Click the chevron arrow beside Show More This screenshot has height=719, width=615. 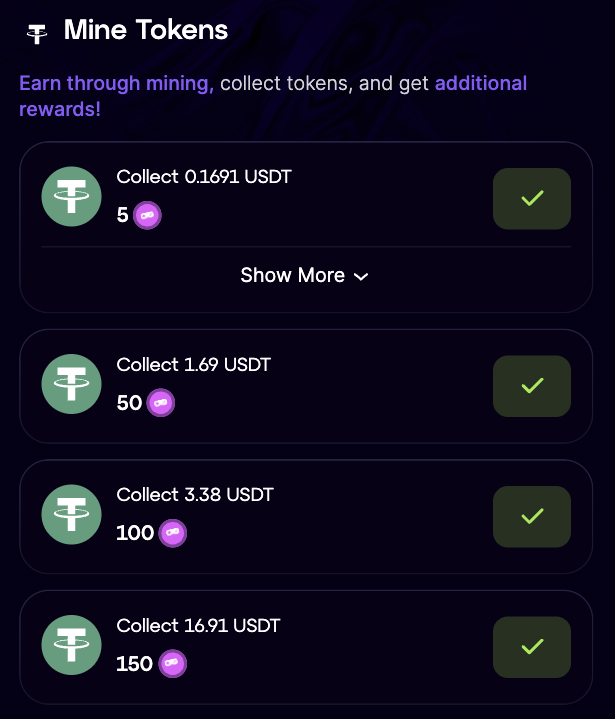point(361,277)
